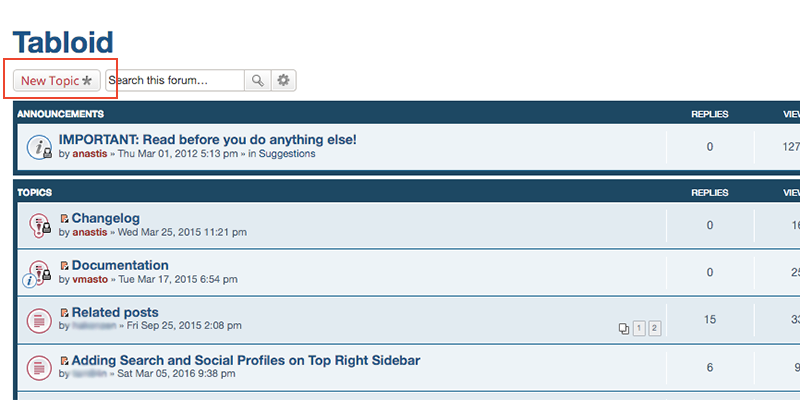The height and width of the screenshot is (400, 800).
Task: Click the multi-page icon next to page numbers
Action: pos(623,329)
